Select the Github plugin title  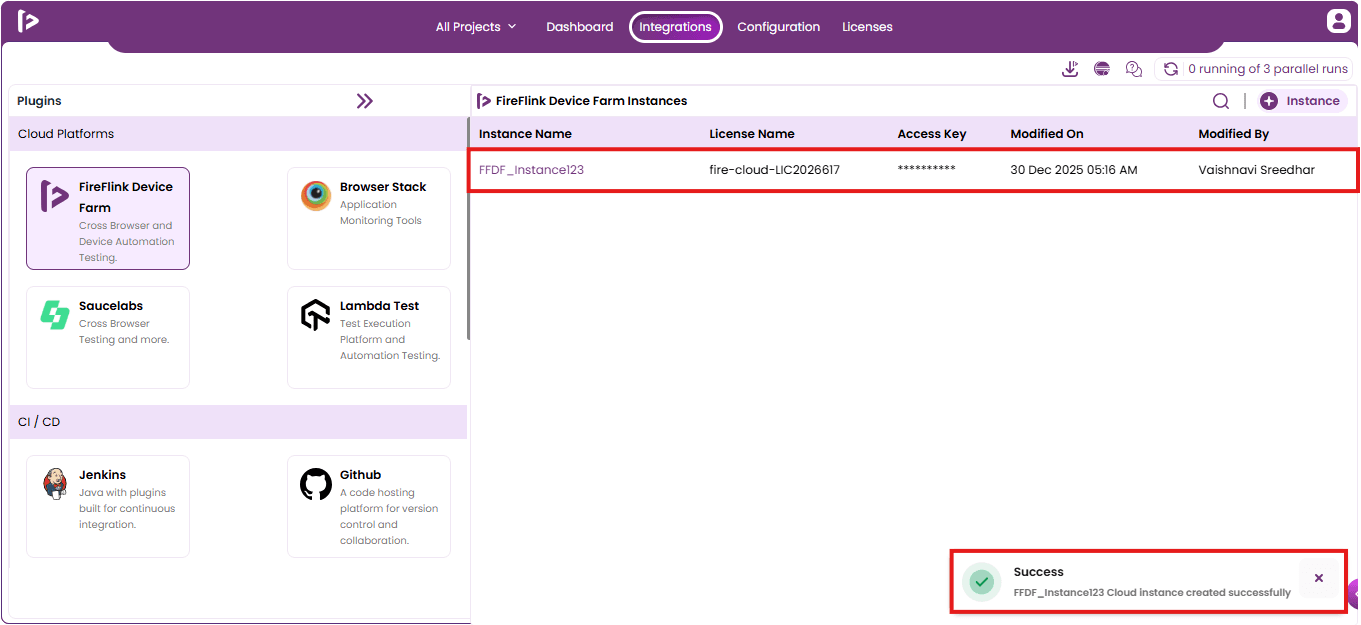click(x=360, y=475)
